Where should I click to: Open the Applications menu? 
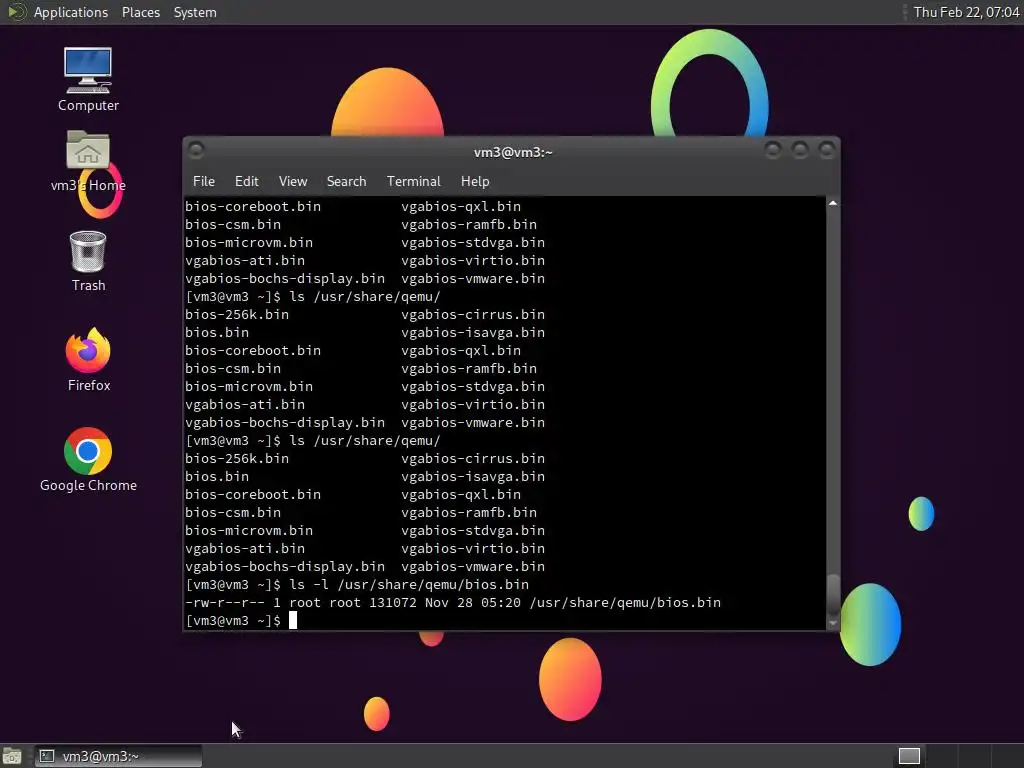pyautogui.click(x=71, y=12)
